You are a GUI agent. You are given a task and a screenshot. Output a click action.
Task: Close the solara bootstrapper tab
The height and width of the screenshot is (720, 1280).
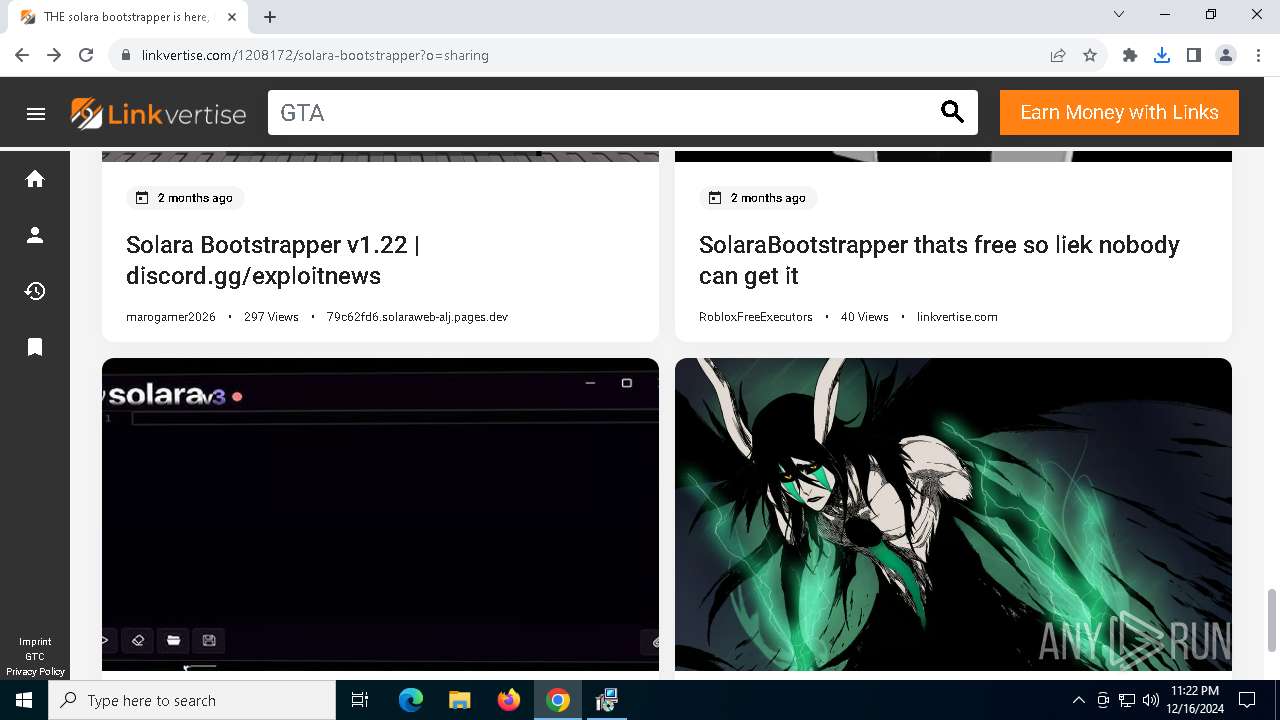coord(232,17)
